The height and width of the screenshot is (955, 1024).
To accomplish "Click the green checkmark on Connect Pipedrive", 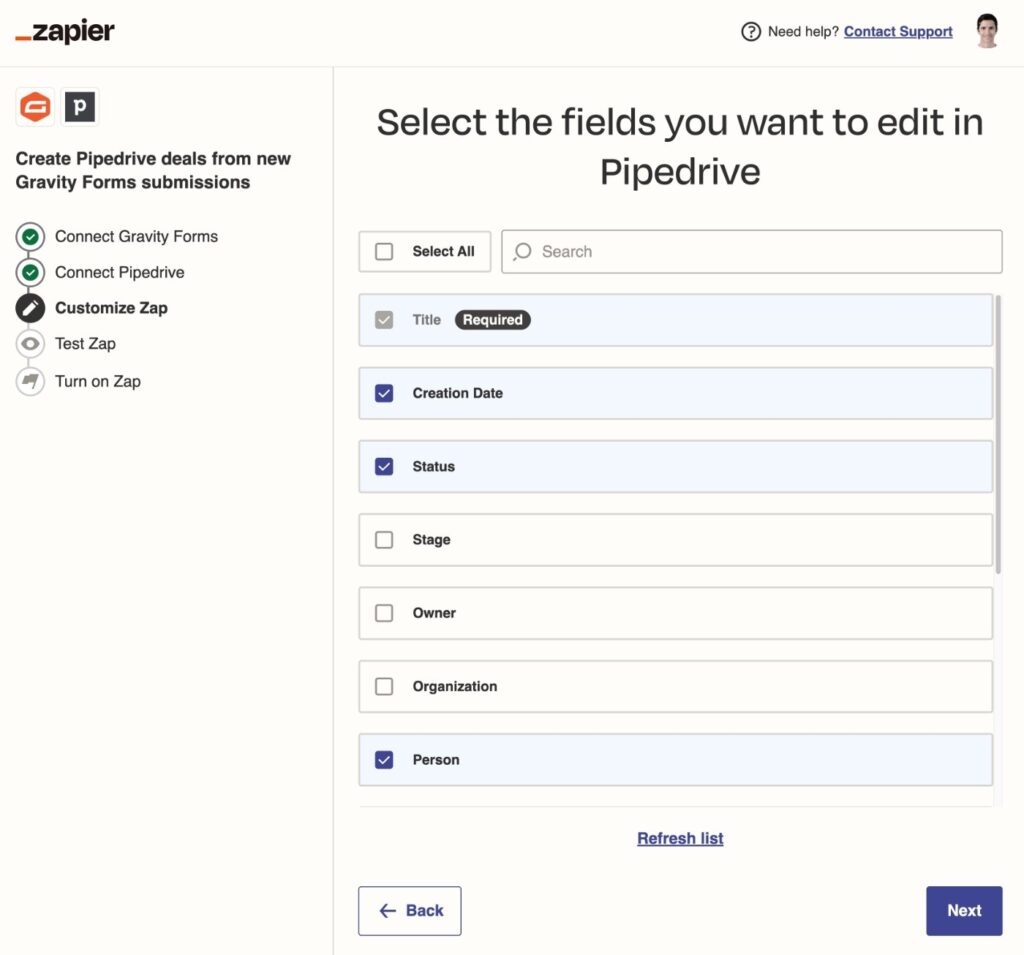I will pos(30,272).
